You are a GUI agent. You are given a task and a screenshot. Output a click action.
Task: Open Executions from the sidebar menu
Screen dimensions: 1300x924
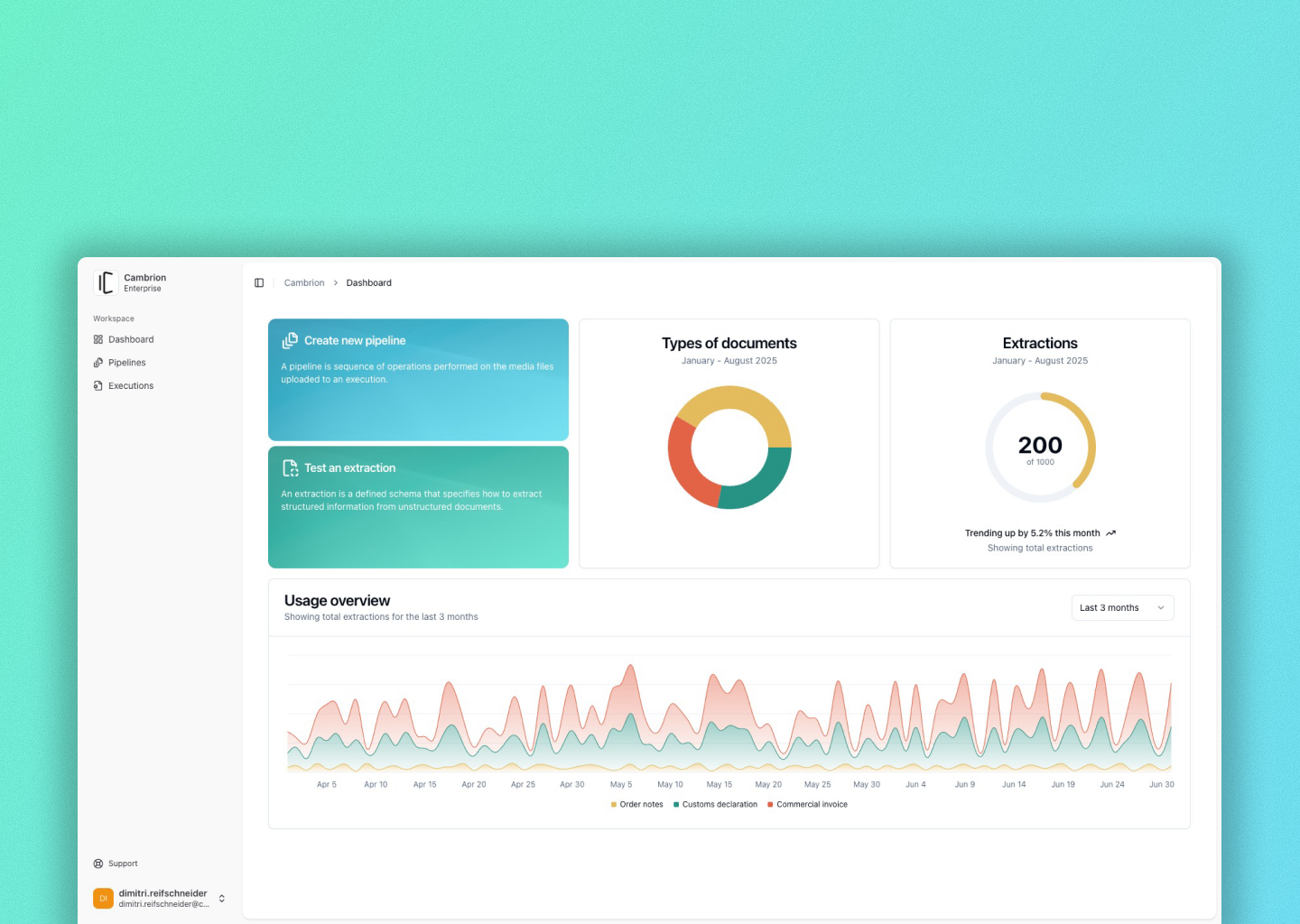(x=131, y=386)
